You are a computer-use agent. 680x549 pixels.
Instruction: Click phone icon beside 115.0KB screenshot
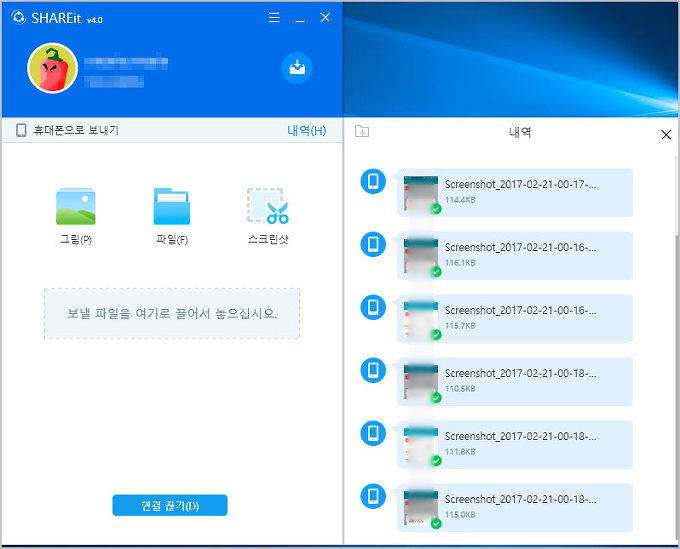(x=373, y=497)
